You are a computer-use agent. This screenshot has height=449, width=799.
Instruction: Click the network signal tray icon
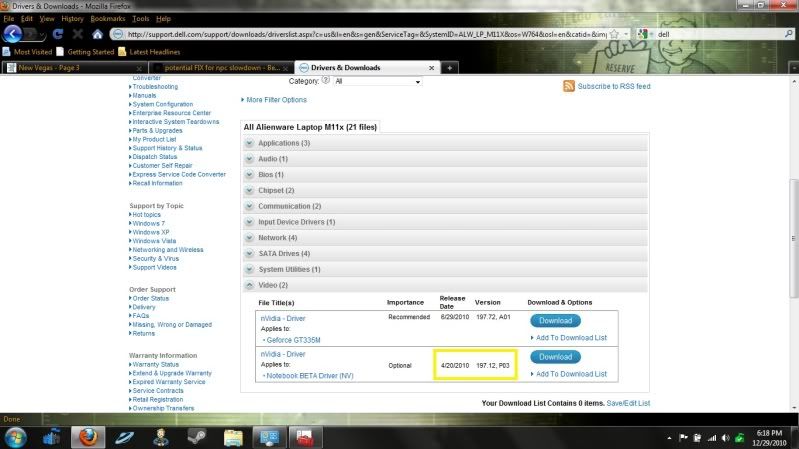point(712,438)
